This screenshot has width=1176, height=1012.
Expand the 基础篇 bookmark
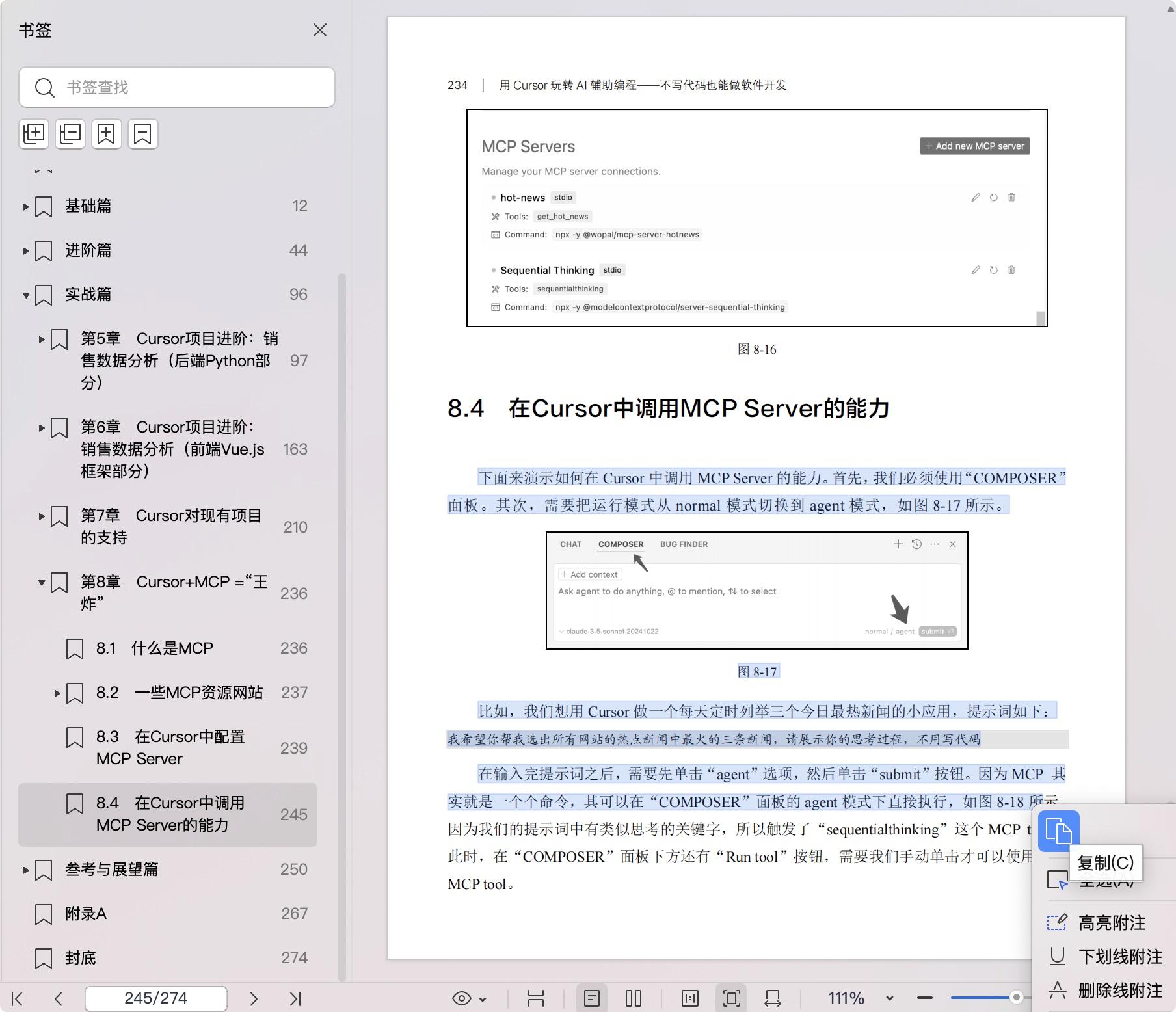(26, 207)
